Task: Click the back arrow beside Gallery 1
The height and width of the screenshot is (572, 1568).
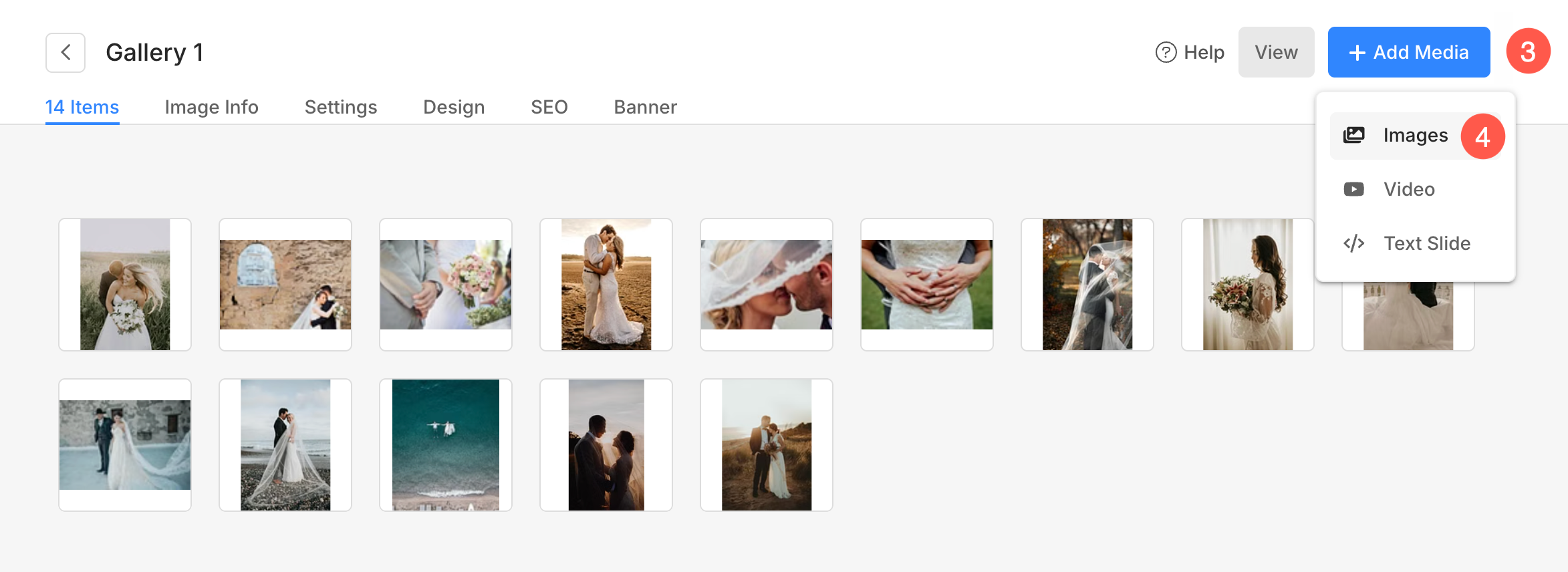Action: 66,52
